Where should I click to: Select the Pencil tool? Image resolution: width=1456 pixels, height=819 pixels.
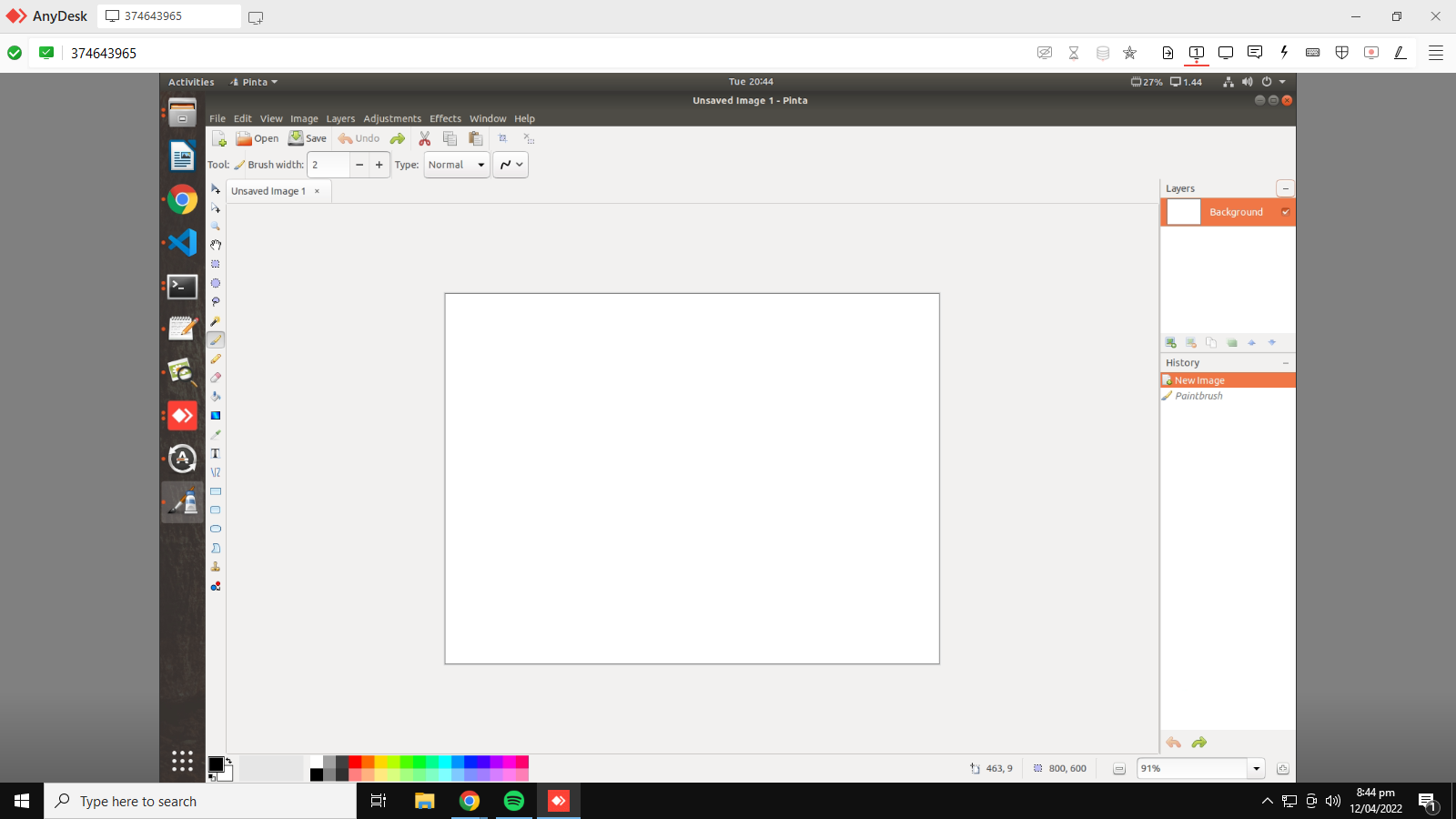(x=216, y=359)
